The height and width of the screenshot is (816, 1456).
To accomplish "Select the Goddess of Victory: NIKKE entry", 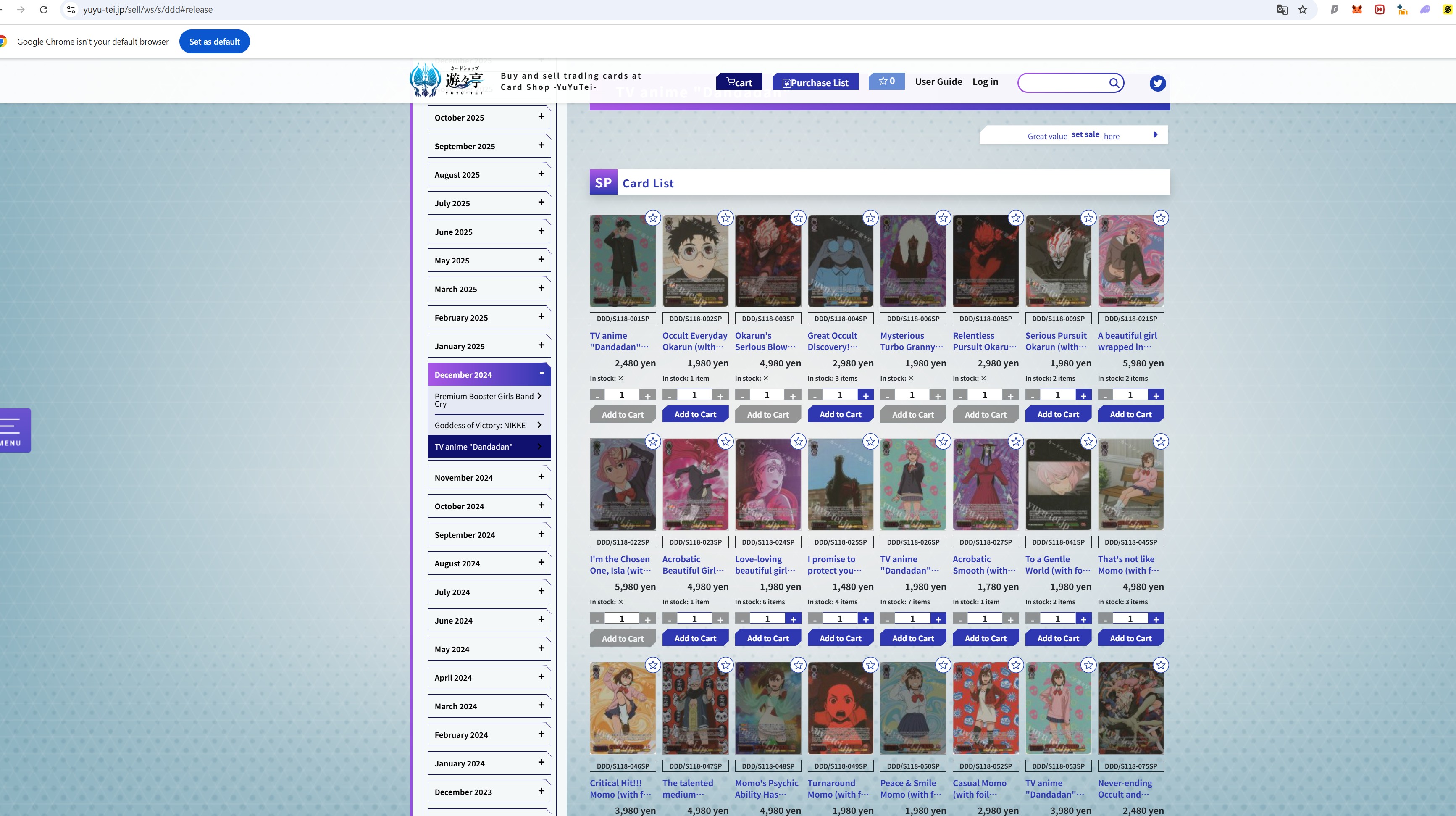I will pyautogui.click(x=489, y=425).
